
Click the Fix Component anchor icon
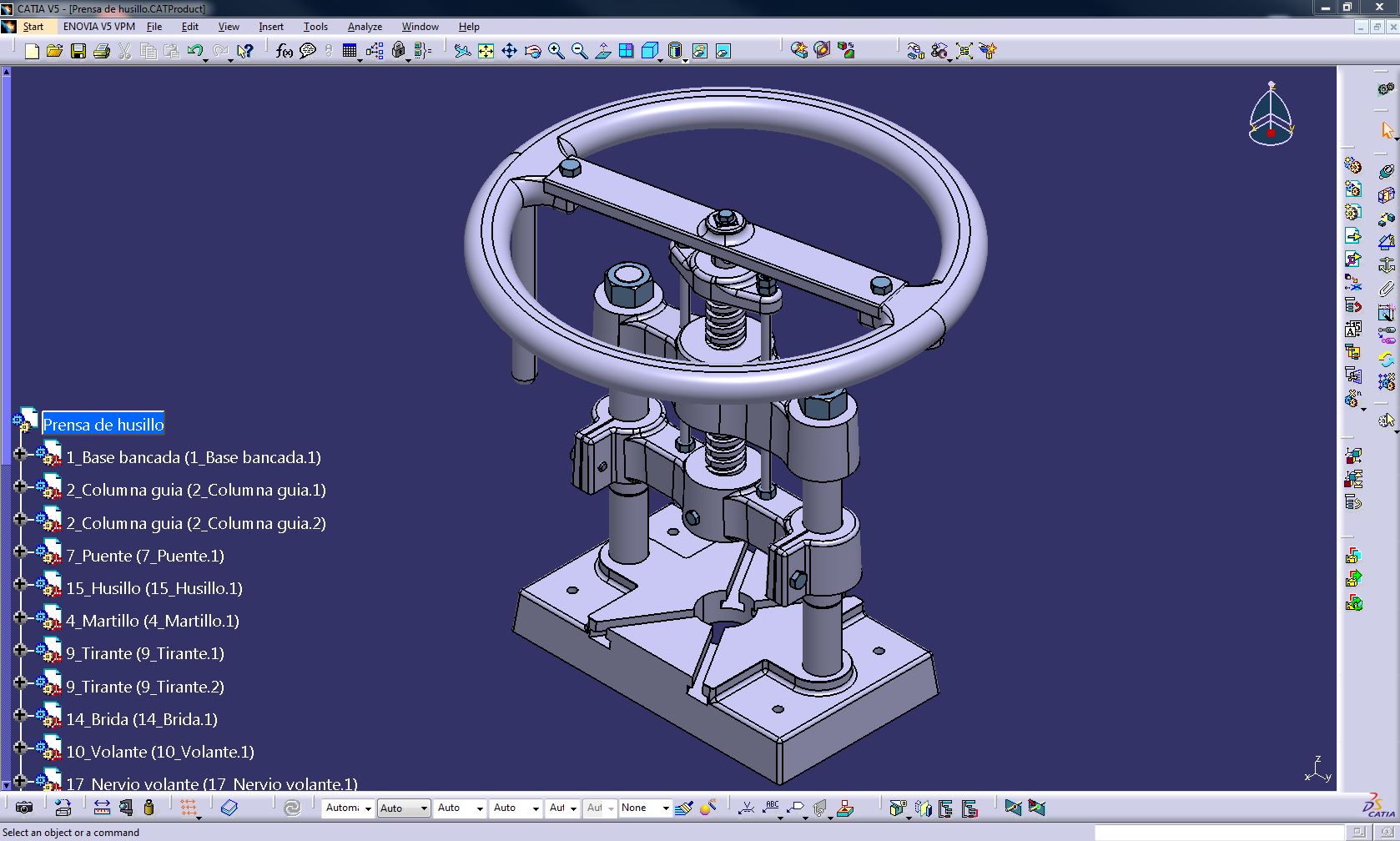(1386, 265)
